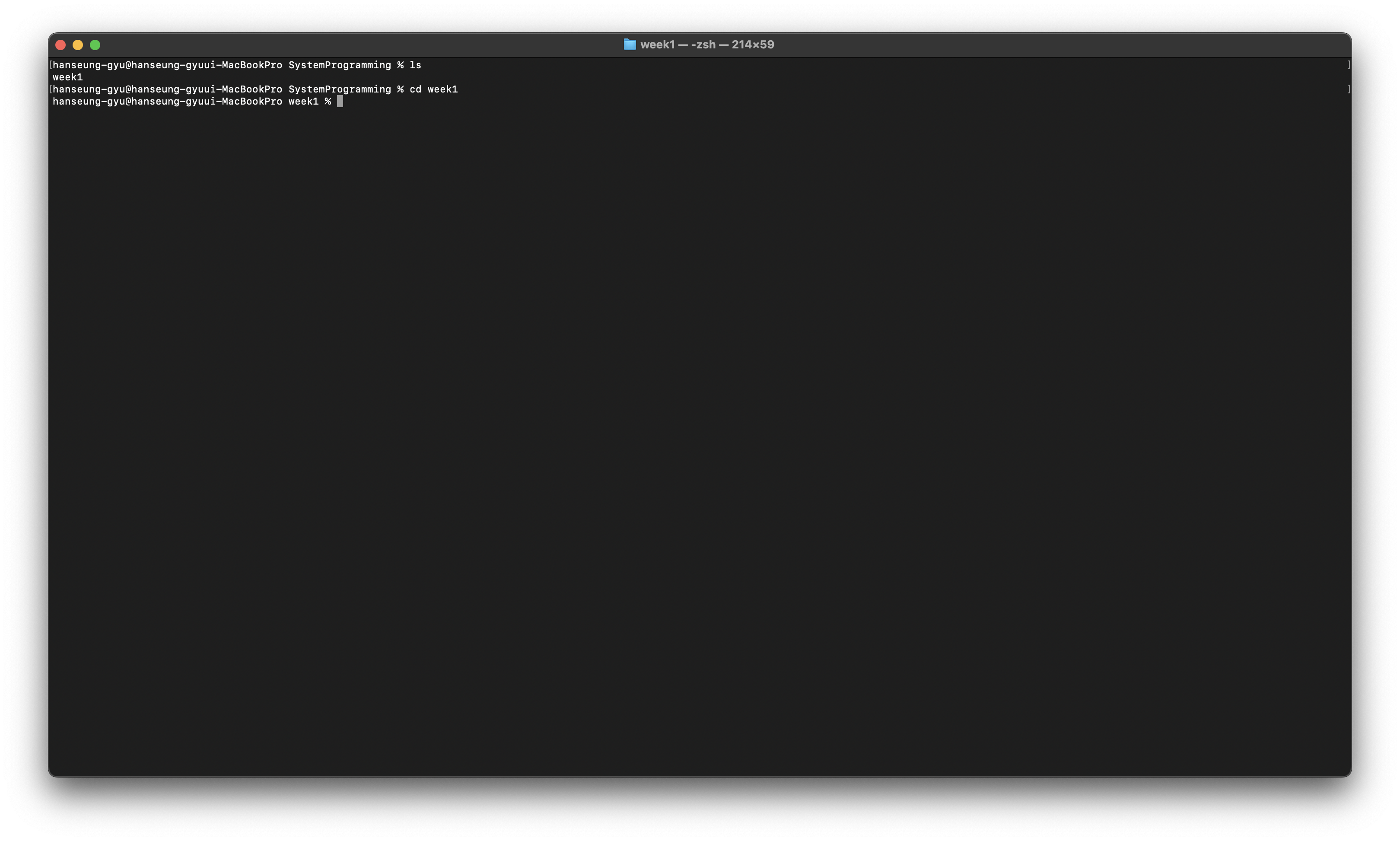1400x841 pixels.
Task: Click 'SystemProgramming' in the second prompt line
Action: tap(339, 89)
